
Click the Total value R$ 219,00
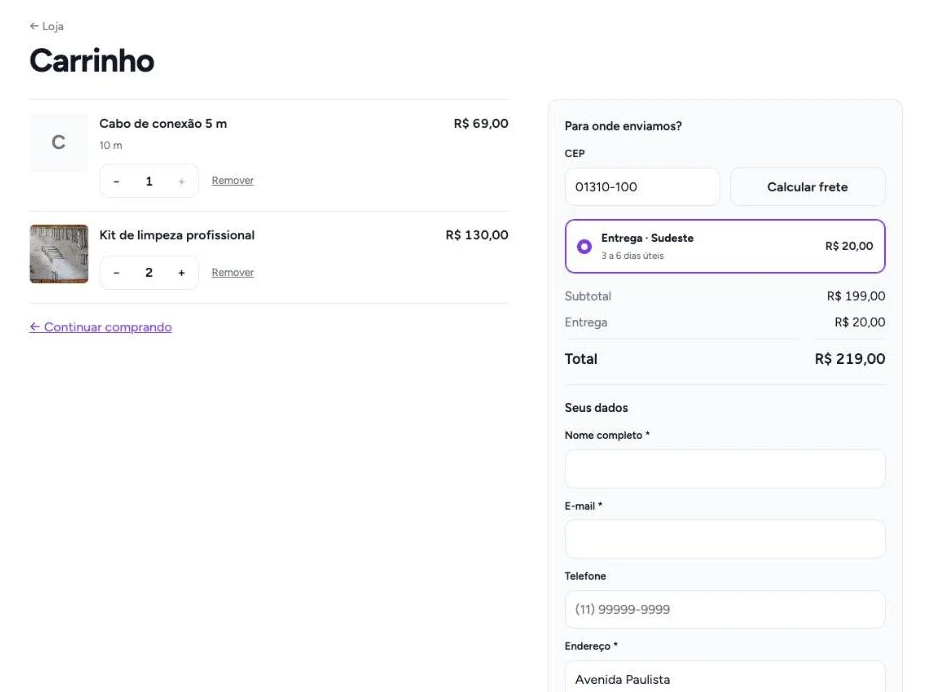click(850, 359)
